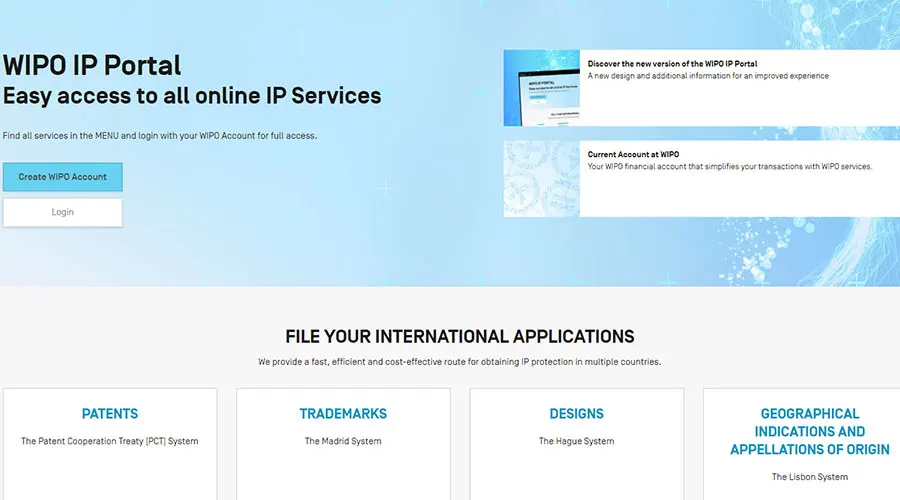Click 'The Patent Cooperation Treaty (PCT) System' text
This screenshot has width=900, height=500.
pos(110,441)
